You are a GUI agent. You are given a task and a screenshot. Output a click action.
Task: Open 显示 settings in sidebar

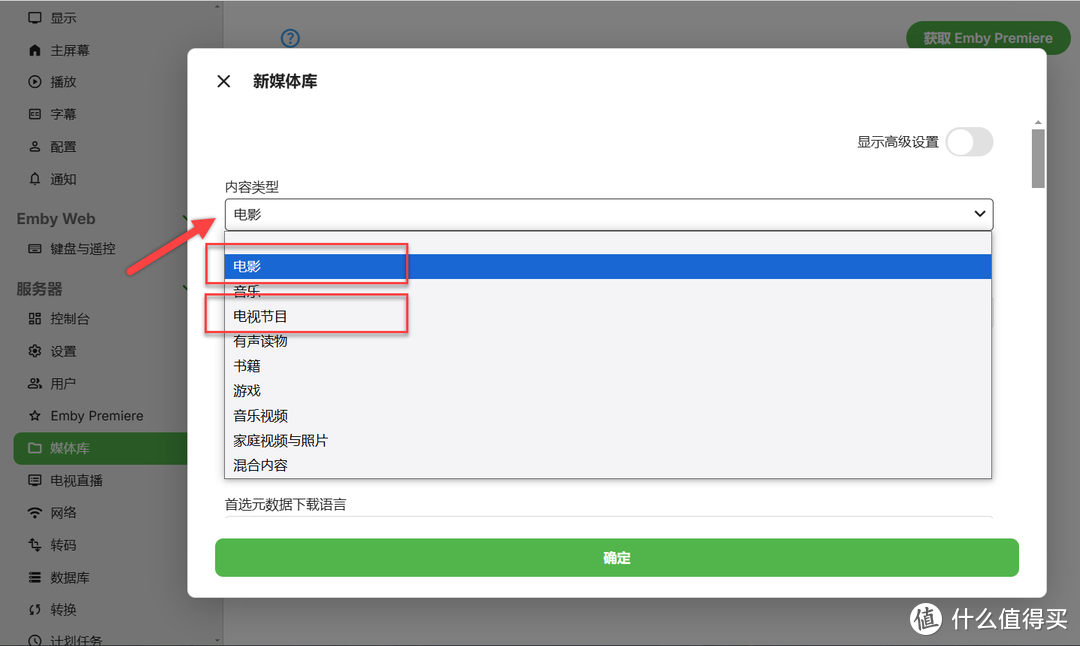point(63,18)
